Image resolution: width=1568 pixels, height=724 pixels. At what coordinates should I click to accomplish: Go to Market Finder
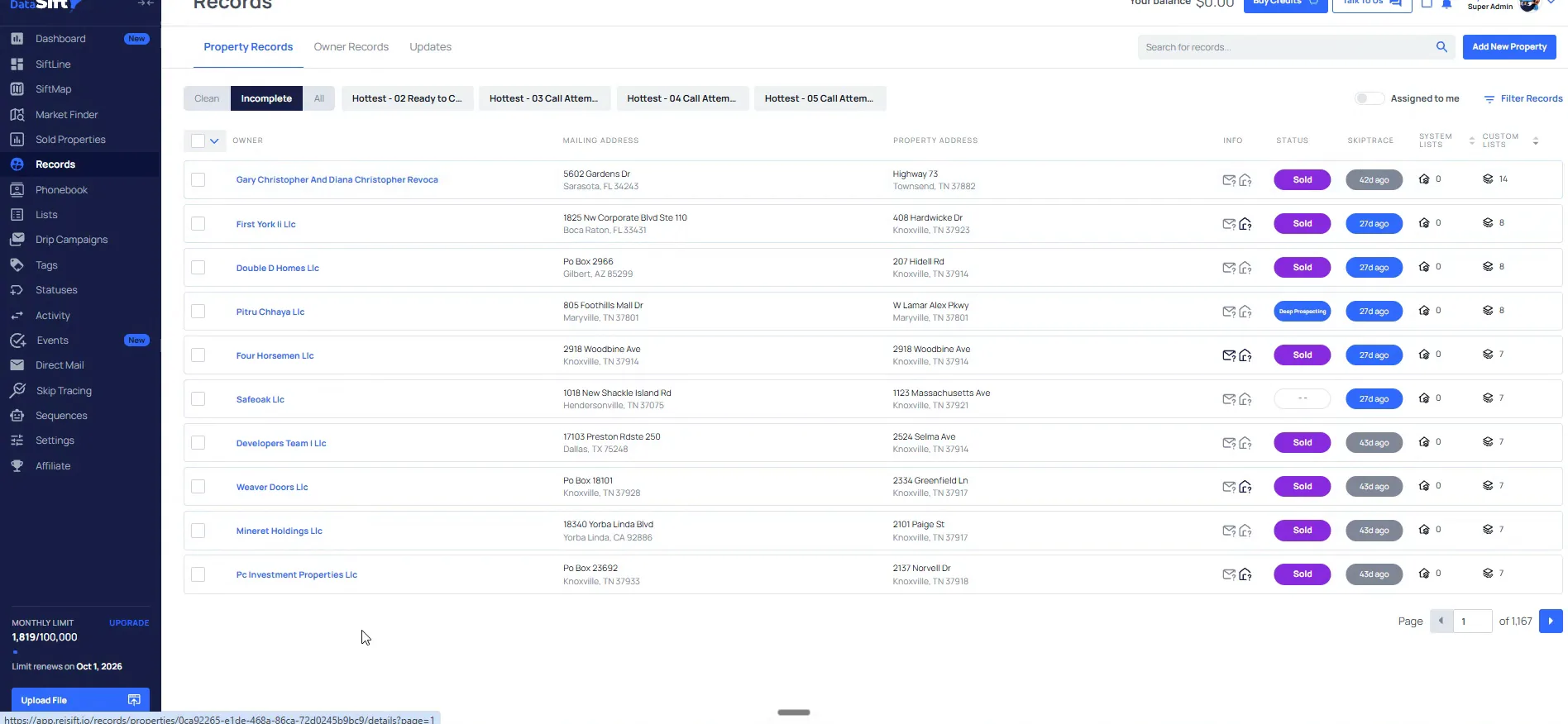(66, 115)
